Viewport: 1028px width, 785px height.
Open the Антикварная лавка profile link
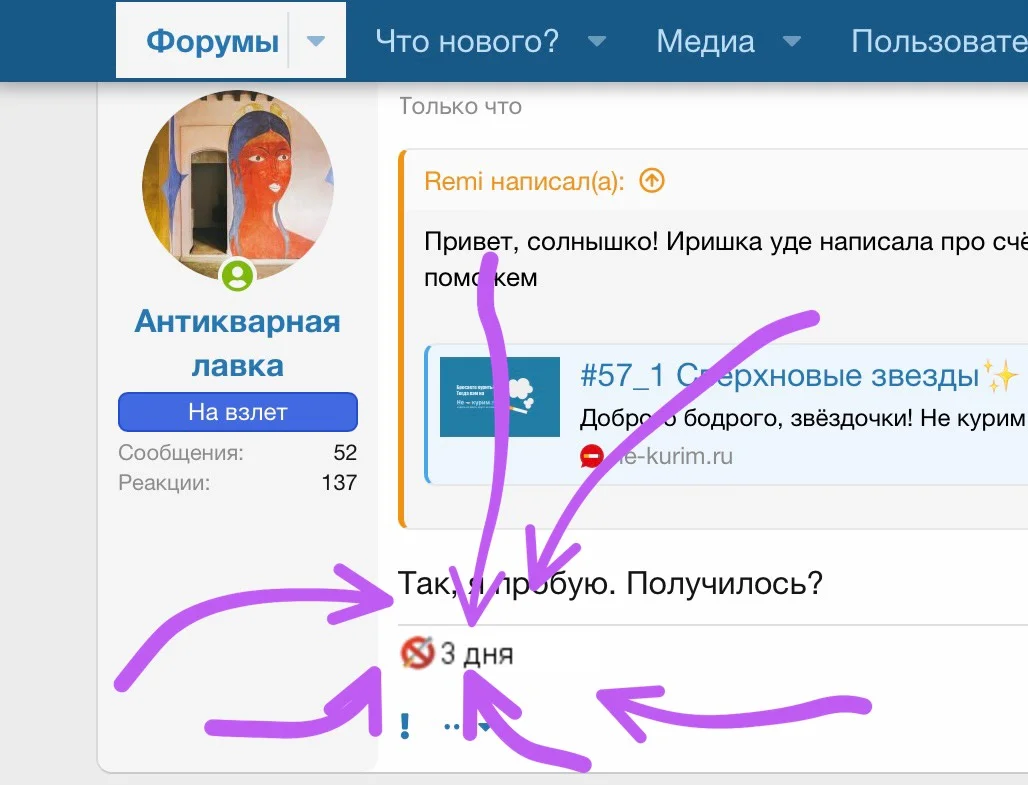click(237, 342)
